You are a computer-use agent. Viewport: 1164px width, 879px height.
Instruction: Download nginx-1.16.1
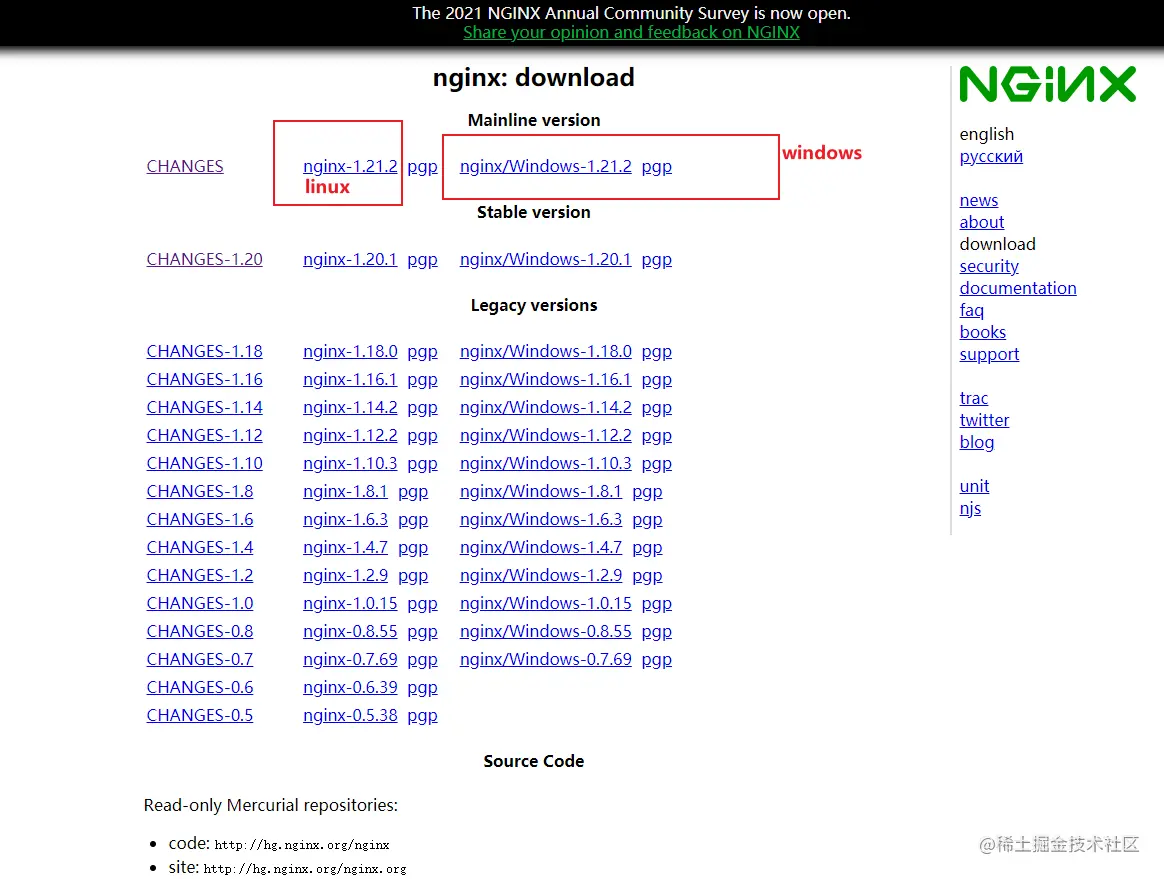pyautogui.click(x=350, y=379)
